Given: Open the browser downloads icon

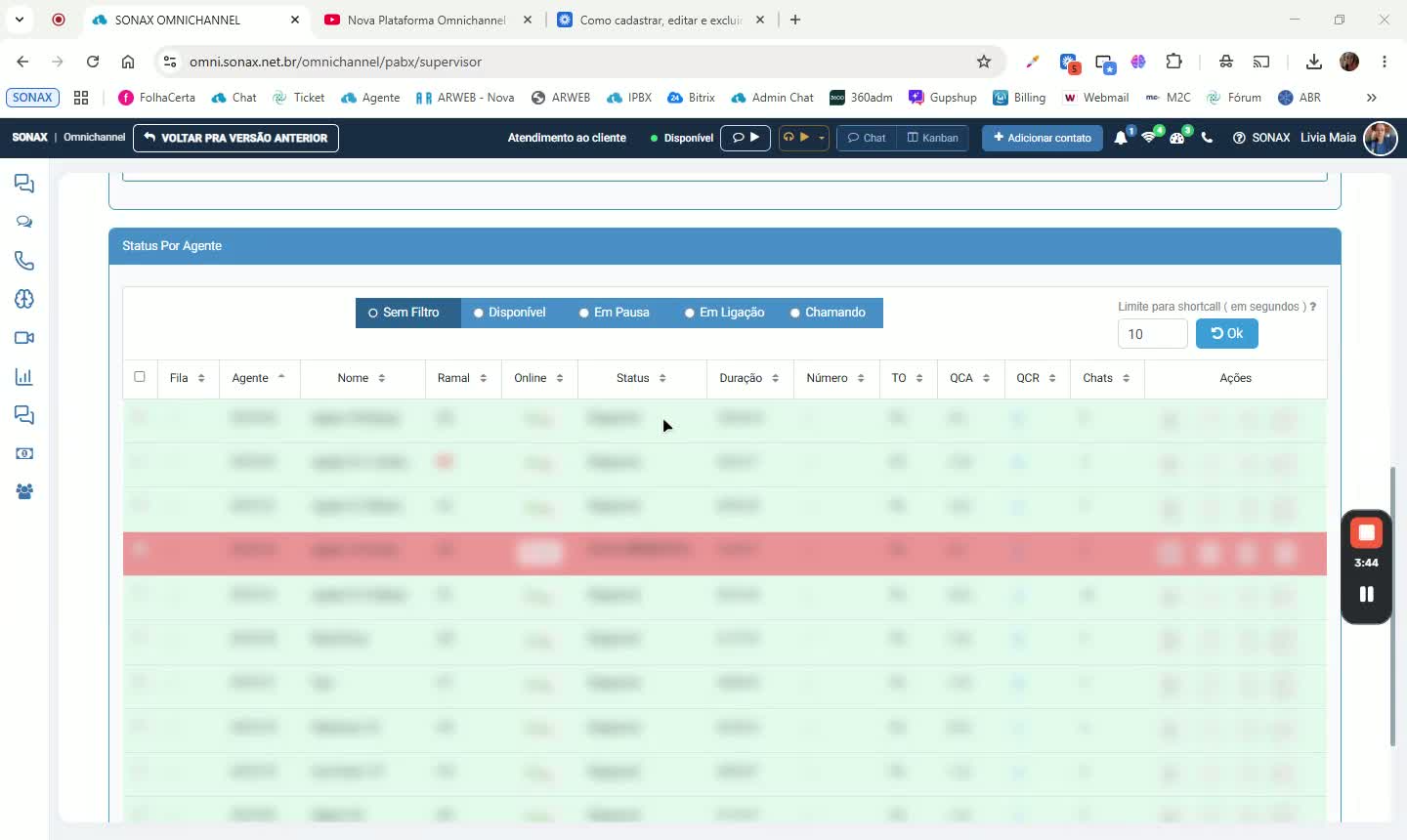Looking at the screenshot, I should 1313,62.
